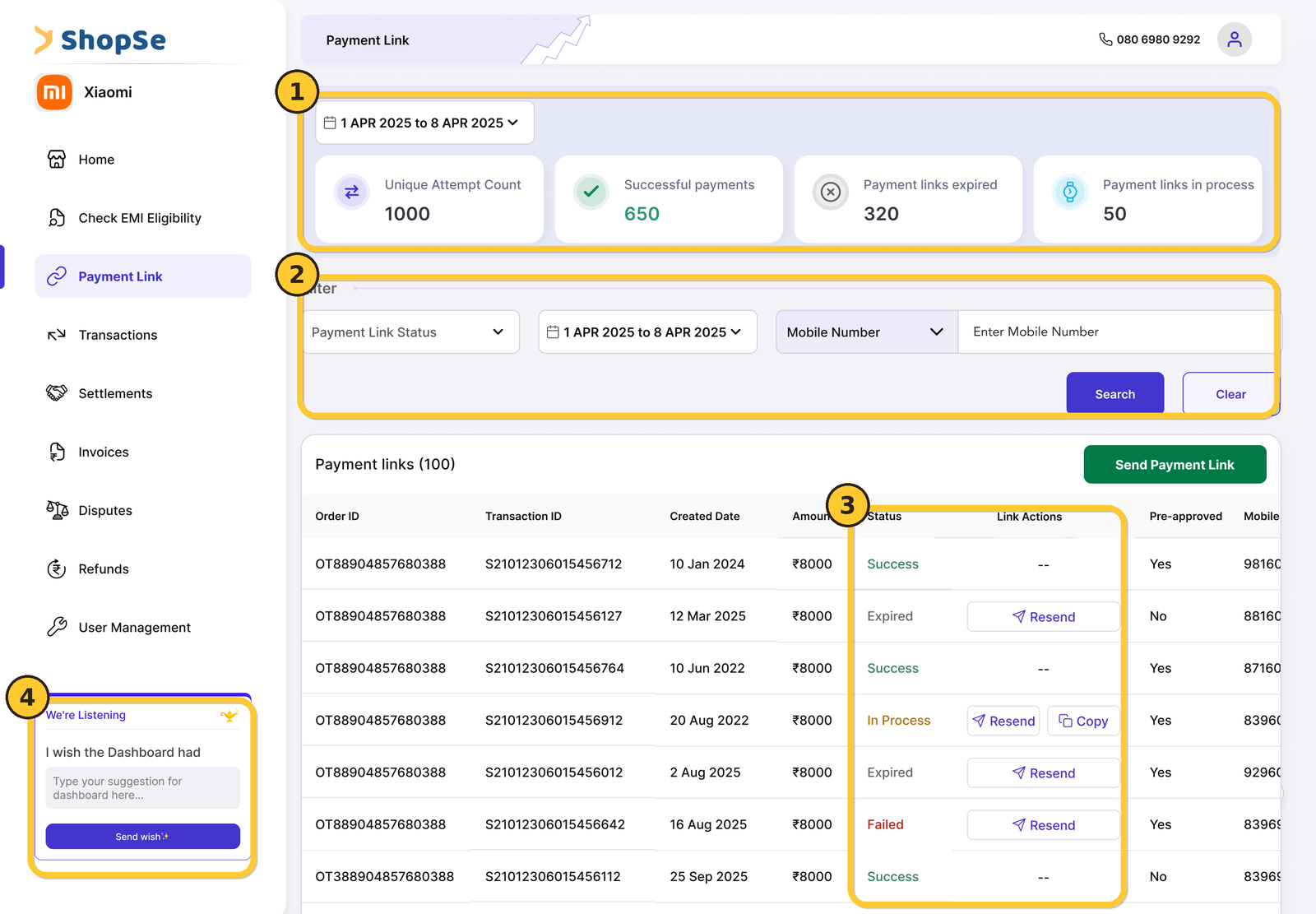Click the Unique Attempt Count arrows icon

(x=351, y=192)
